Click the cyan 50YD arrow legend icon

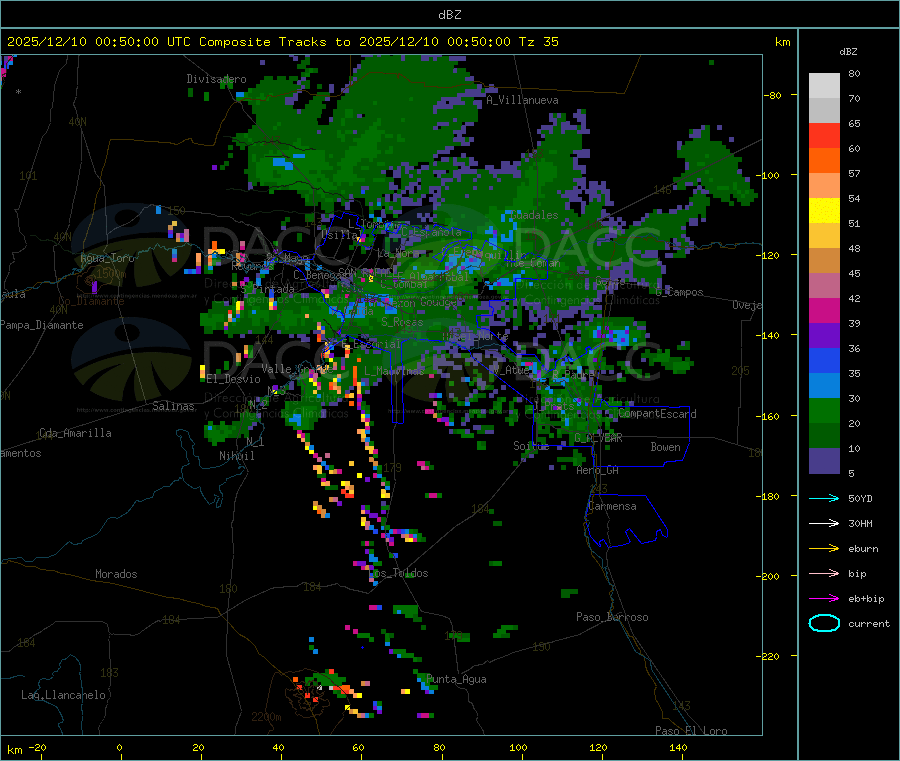[x=824, y=498]
